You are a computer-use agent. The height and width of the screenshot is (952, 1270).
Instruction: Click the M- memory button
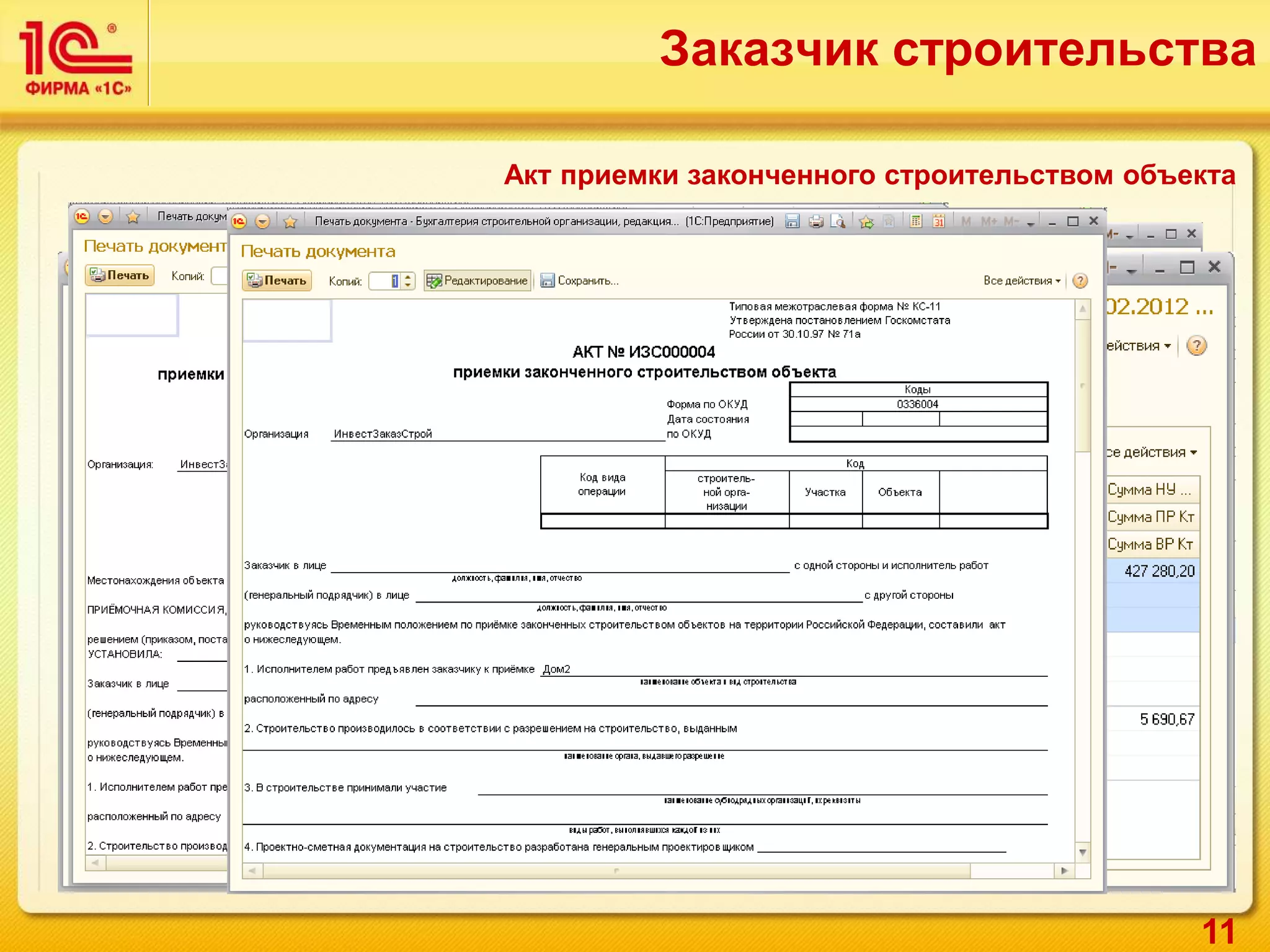pyautogui.click(x=1011, y=221)
